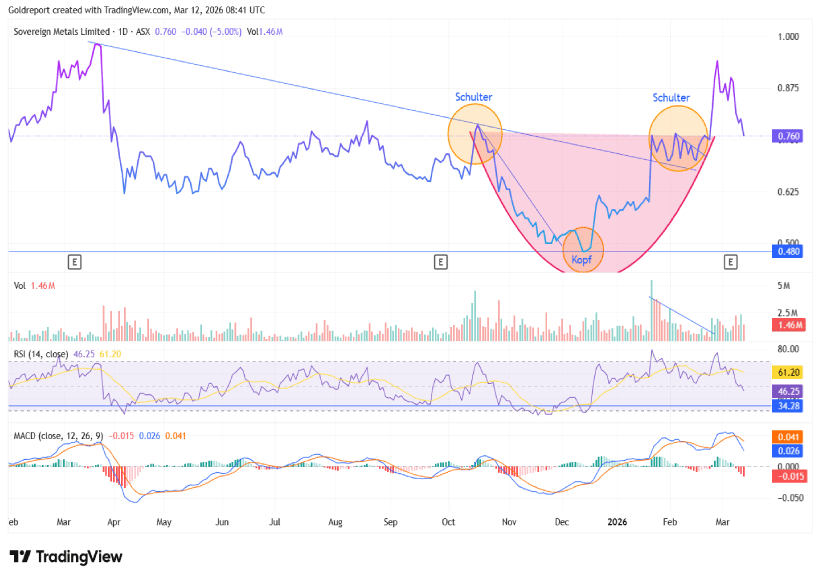Viewport: 818px width, 568px height.
Task: Click the TradingView logo at bottom left
Action: [x=66, y=556]
